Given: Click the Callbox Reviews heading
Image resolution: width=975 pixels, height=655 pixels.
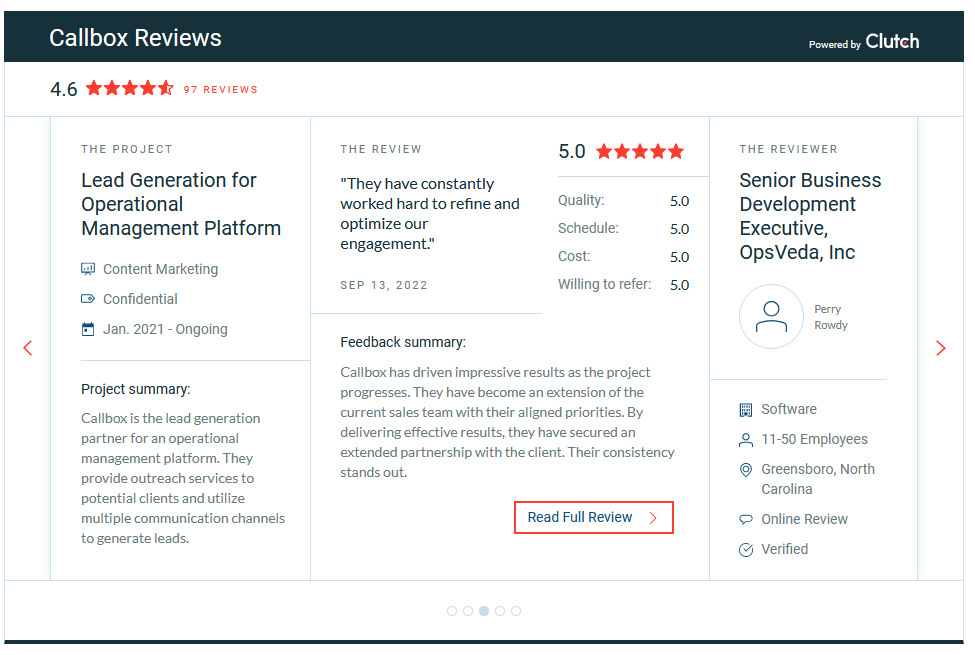Looking at the screenshot, I should [x=136, y=38].
